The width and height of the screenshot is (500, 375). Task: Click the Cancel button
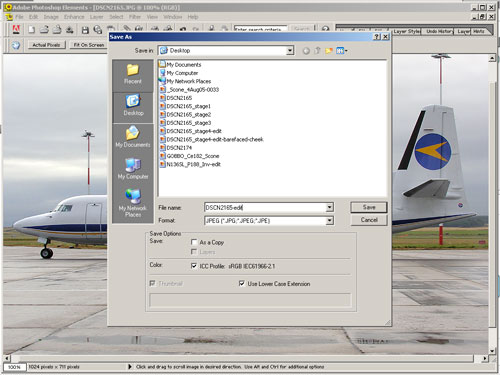[x=369, y=220]
